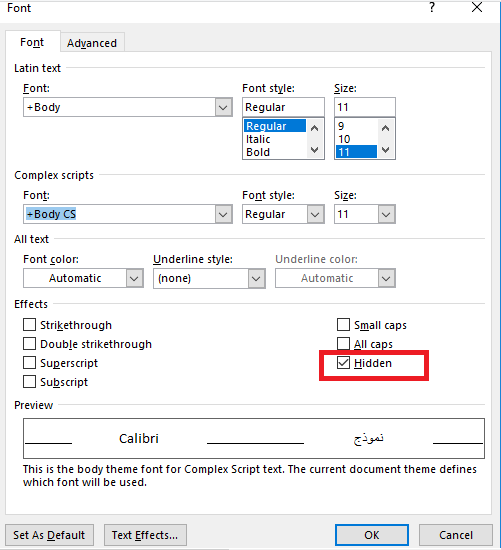The image size is (501, 550).
Task: Click the Set As Default button
Action: (x=49, y=535)
